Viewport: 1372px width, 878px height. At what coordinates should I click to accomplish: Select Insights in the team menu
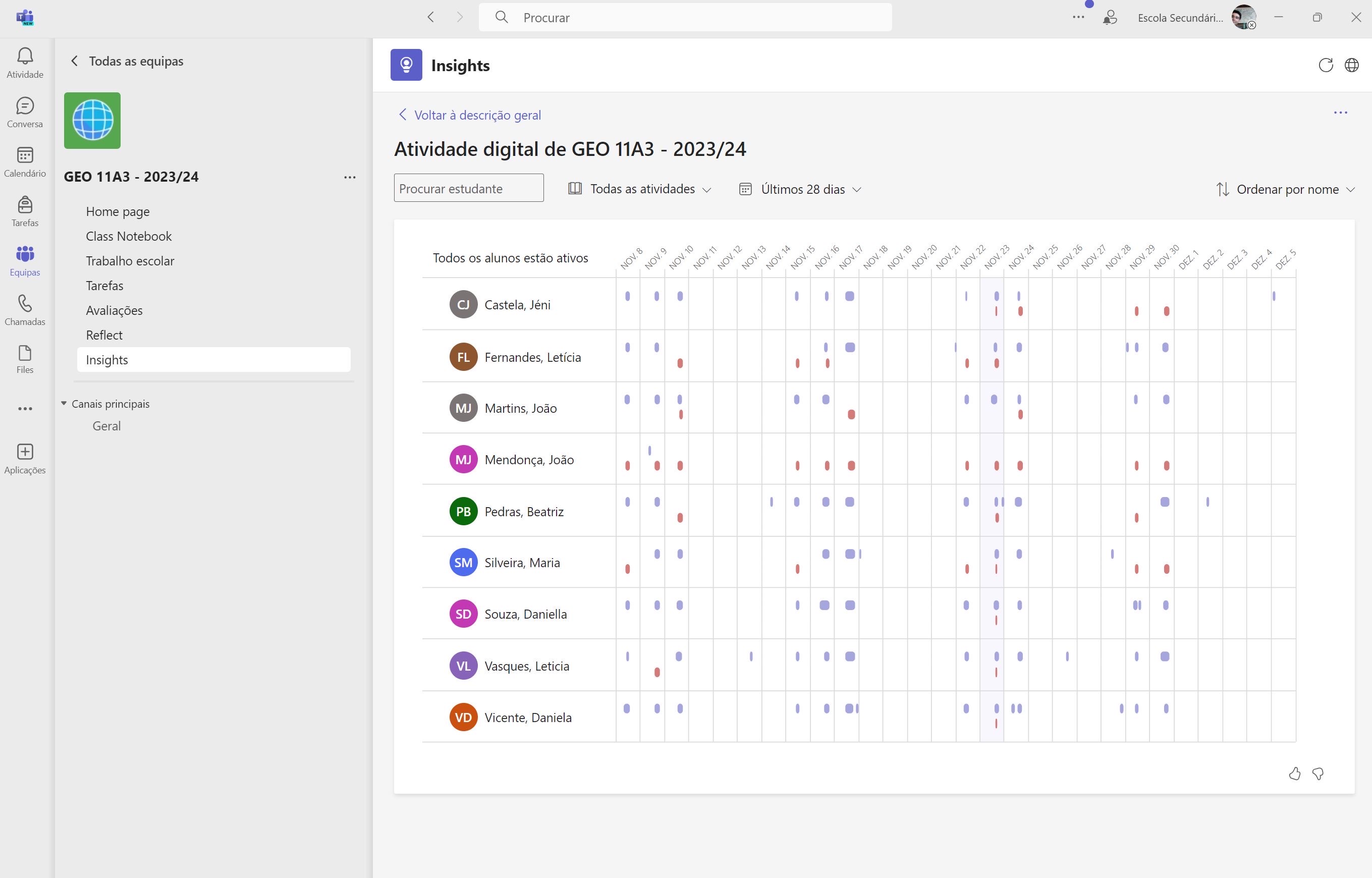click(214, 360)
